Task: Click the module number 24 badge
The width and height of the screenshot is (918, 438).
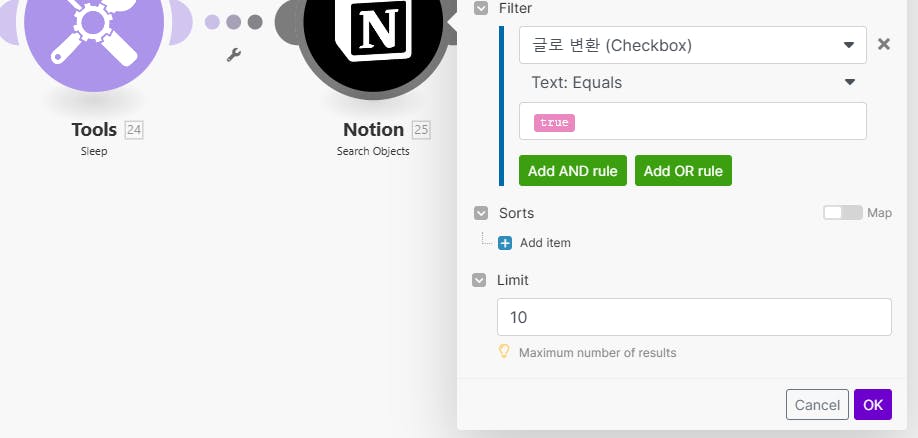Action: (x=134, y=129)
